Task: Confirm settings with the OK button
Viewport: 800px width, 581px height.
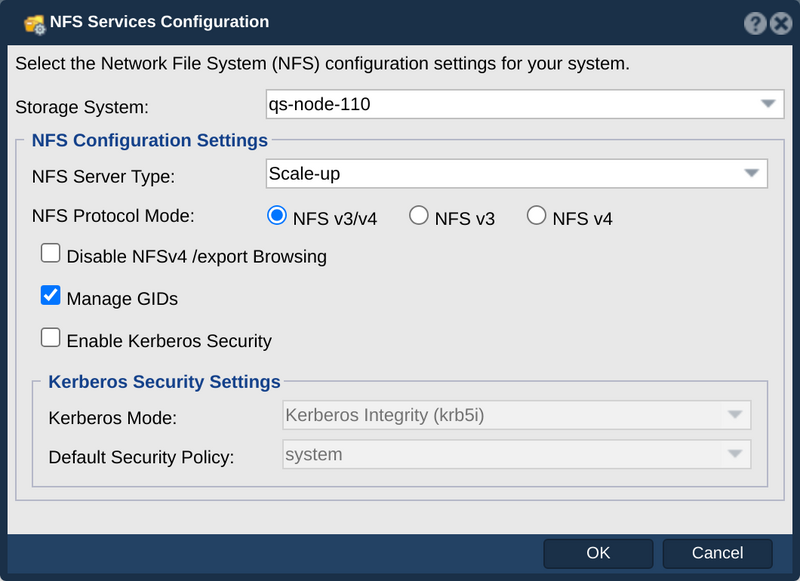Action: [598, 553]
